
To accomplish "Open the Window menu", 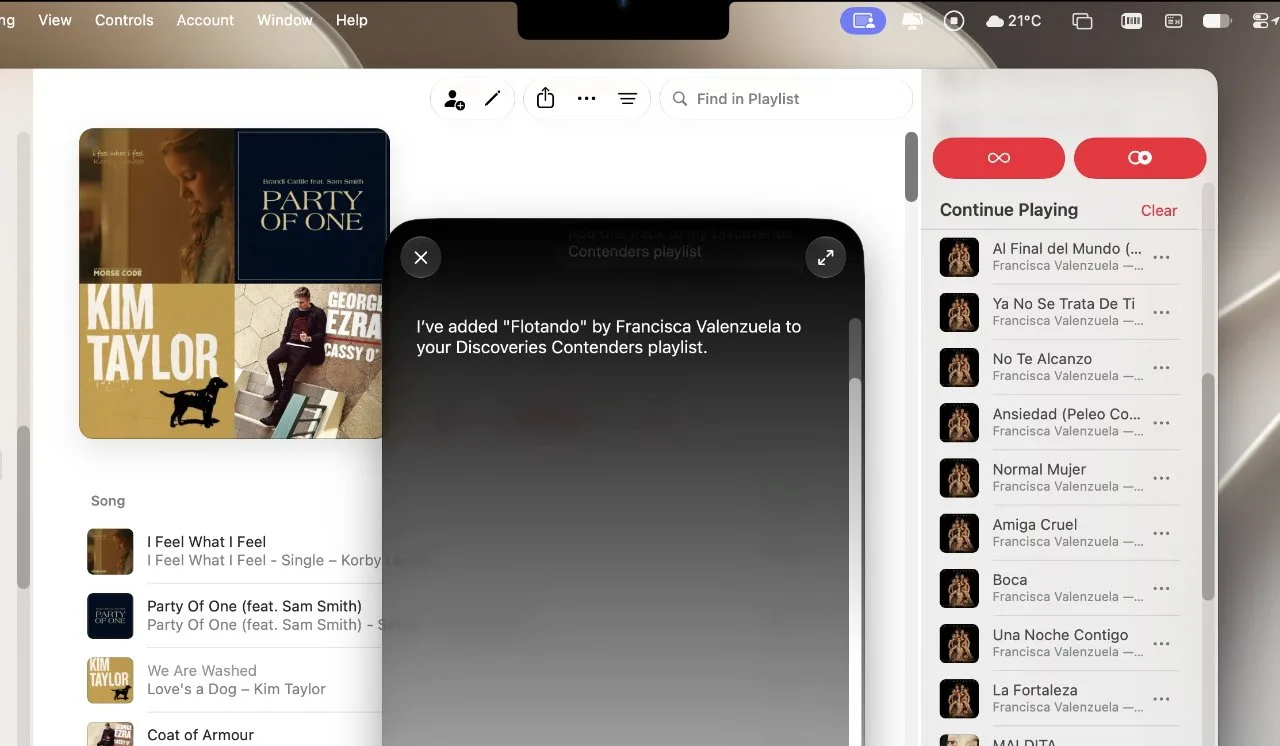I will (x=285, y=20).
